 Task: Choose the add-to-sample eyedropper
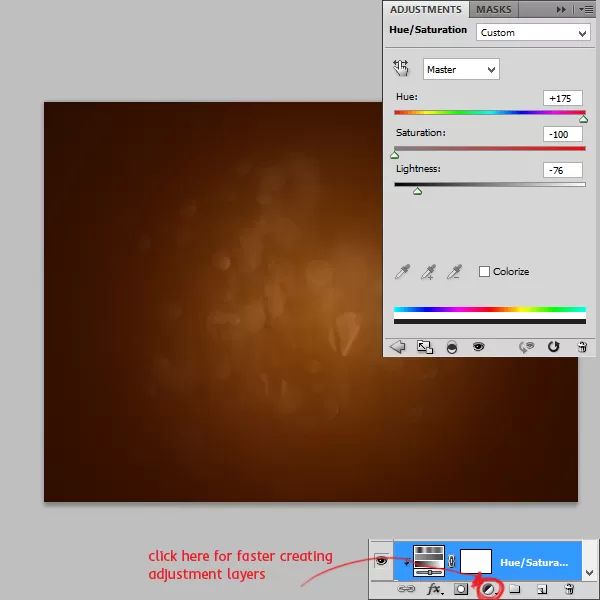(429, 272)
